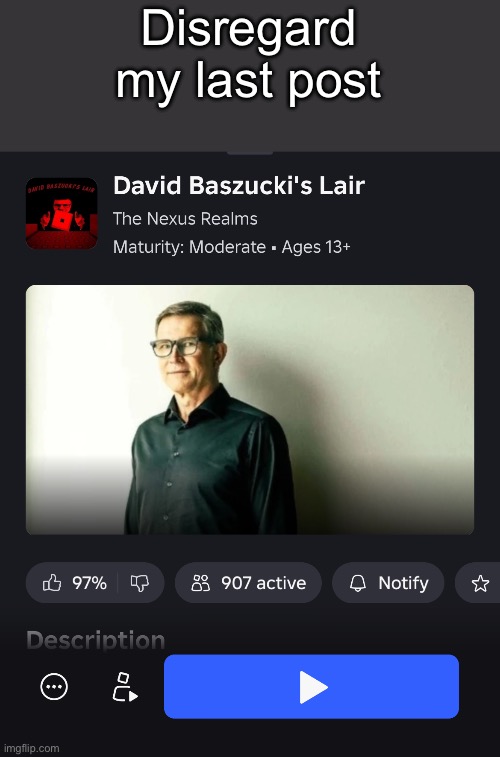Tap the star favorite icon

(x=480, y=583)
